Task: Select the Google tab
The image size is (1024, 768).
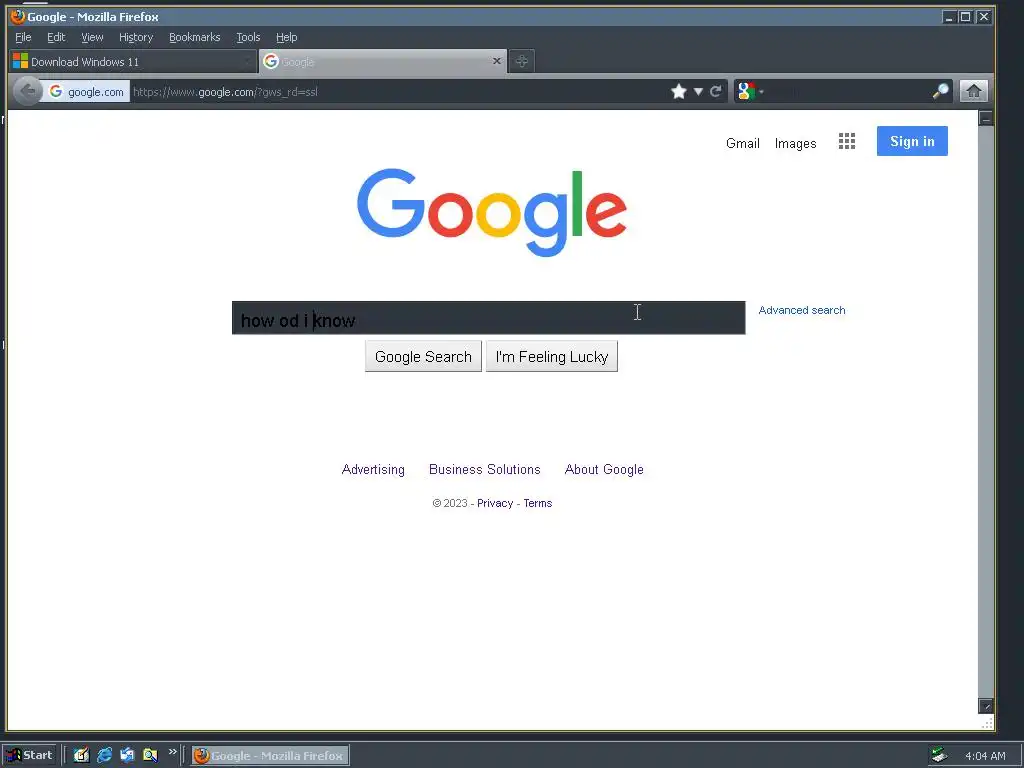Action: tap(383, 61)
